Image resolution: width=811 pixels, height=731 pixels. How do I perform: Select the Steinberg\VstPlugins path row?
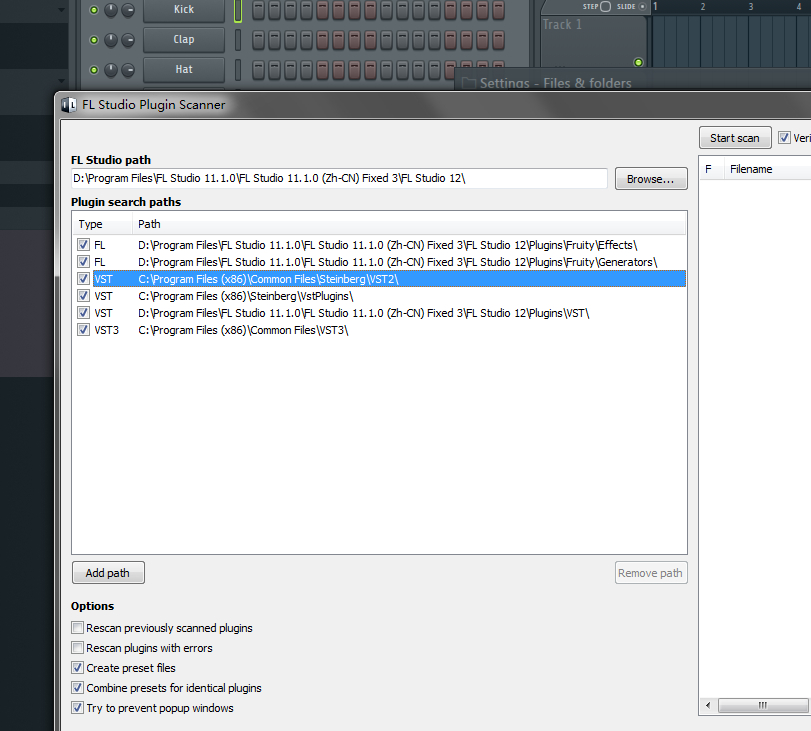389,296
